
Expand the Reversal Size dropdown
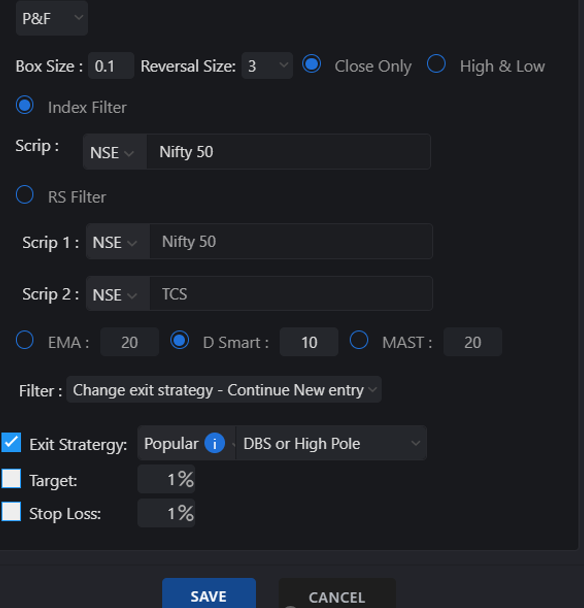point(267,66)
